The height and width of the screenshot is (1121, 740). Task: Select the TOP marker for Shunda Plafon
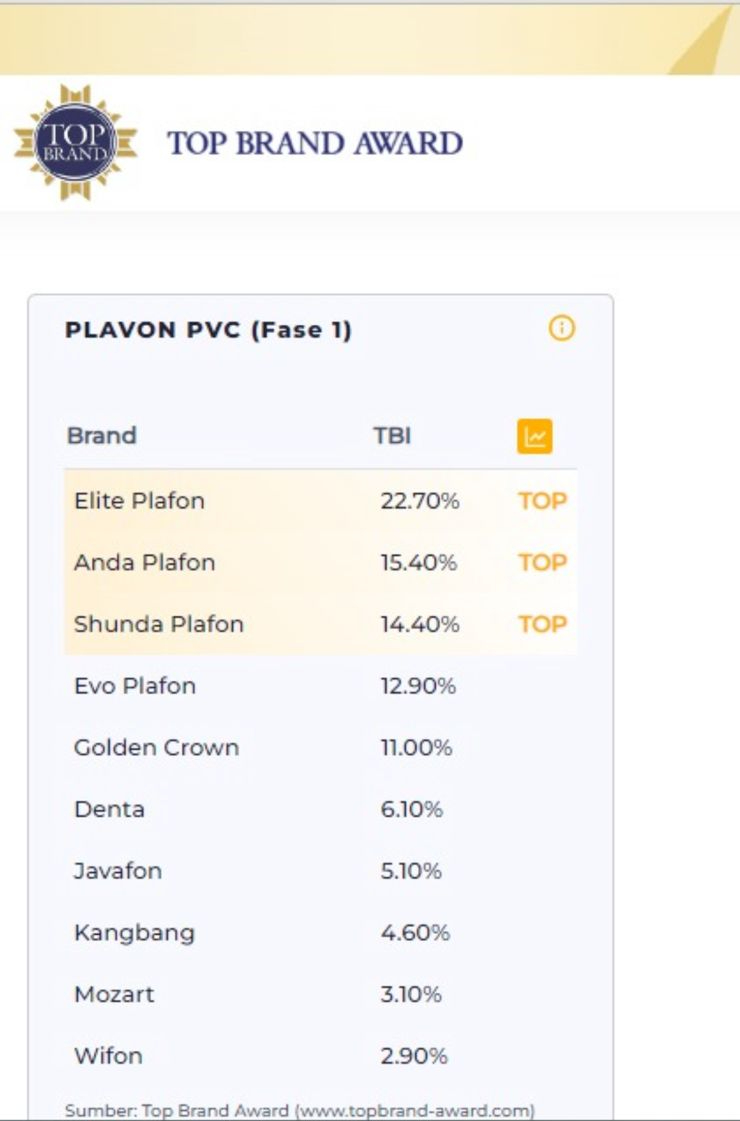pos(541,623)
